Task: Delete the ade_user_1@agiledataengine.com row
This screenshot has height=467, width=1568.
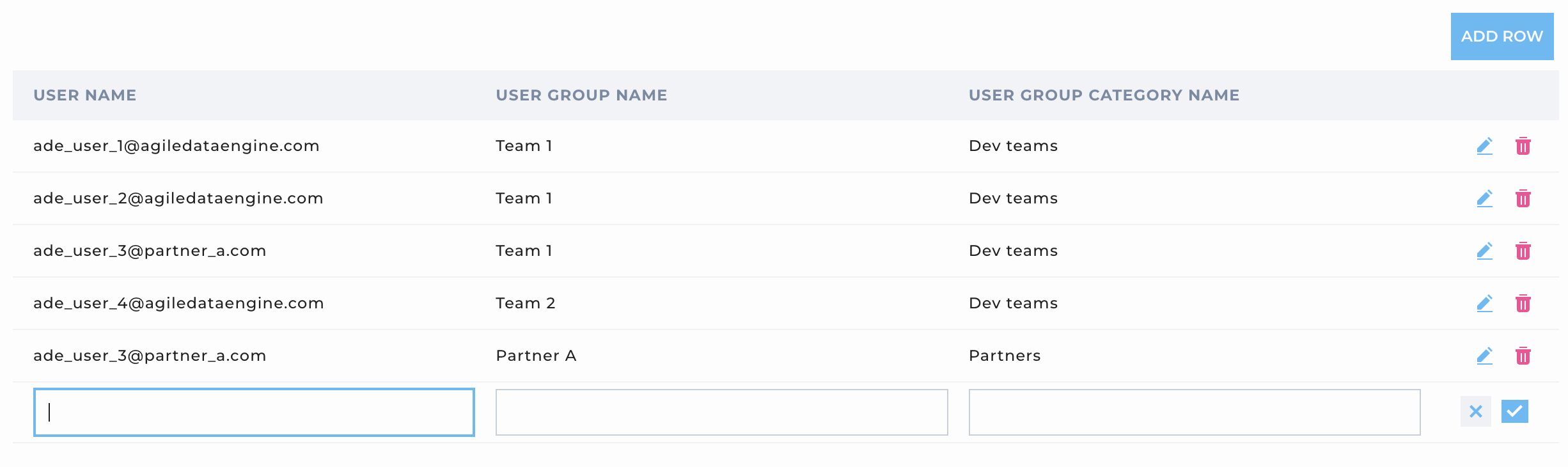Action: tap(1523, 146)
